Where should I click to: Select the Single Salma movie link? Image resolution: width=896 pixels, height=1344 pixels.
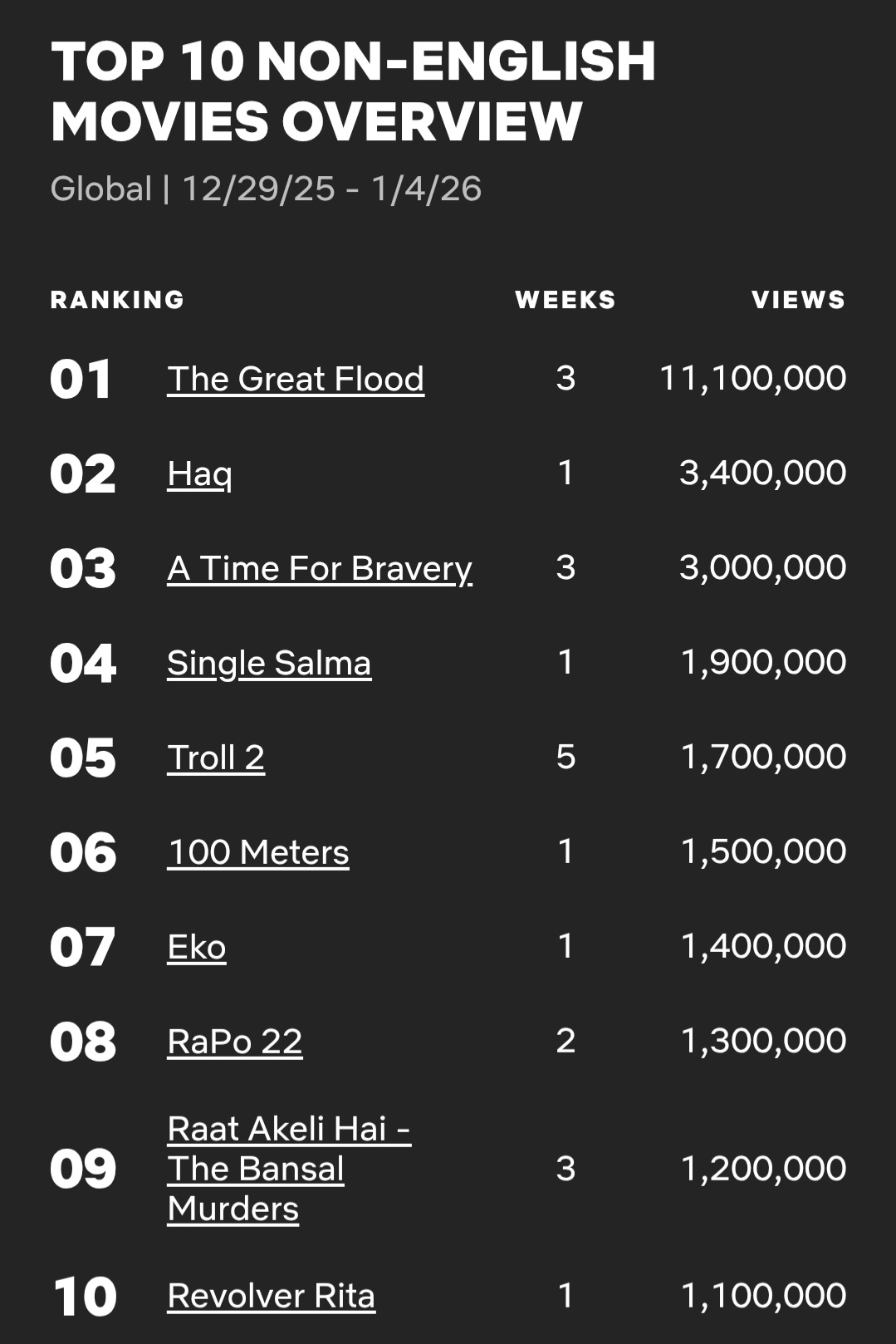268,663
